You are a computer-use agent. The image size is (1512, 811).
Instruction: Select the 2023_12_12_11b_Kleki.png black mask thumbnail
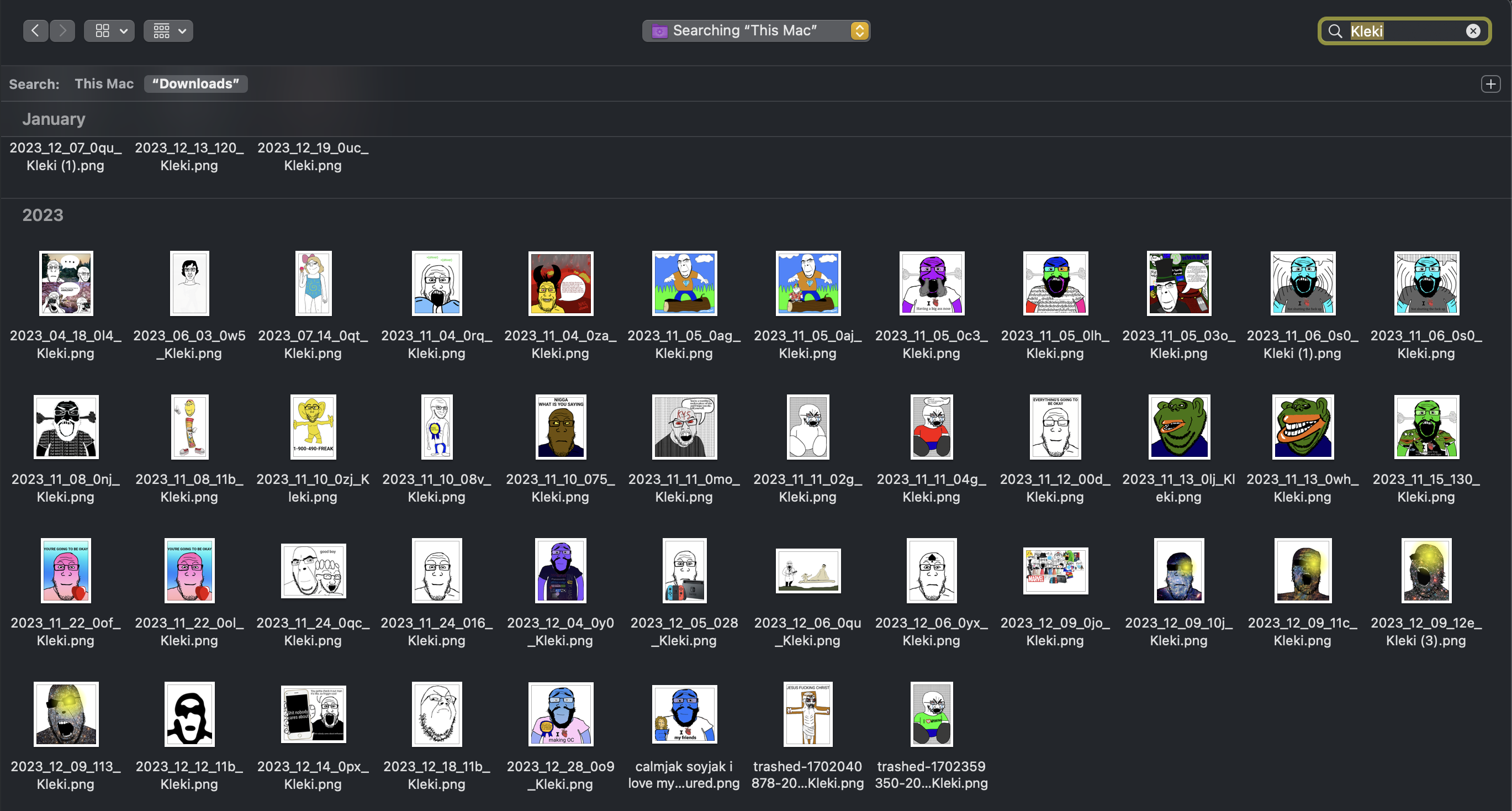point(189,714)
